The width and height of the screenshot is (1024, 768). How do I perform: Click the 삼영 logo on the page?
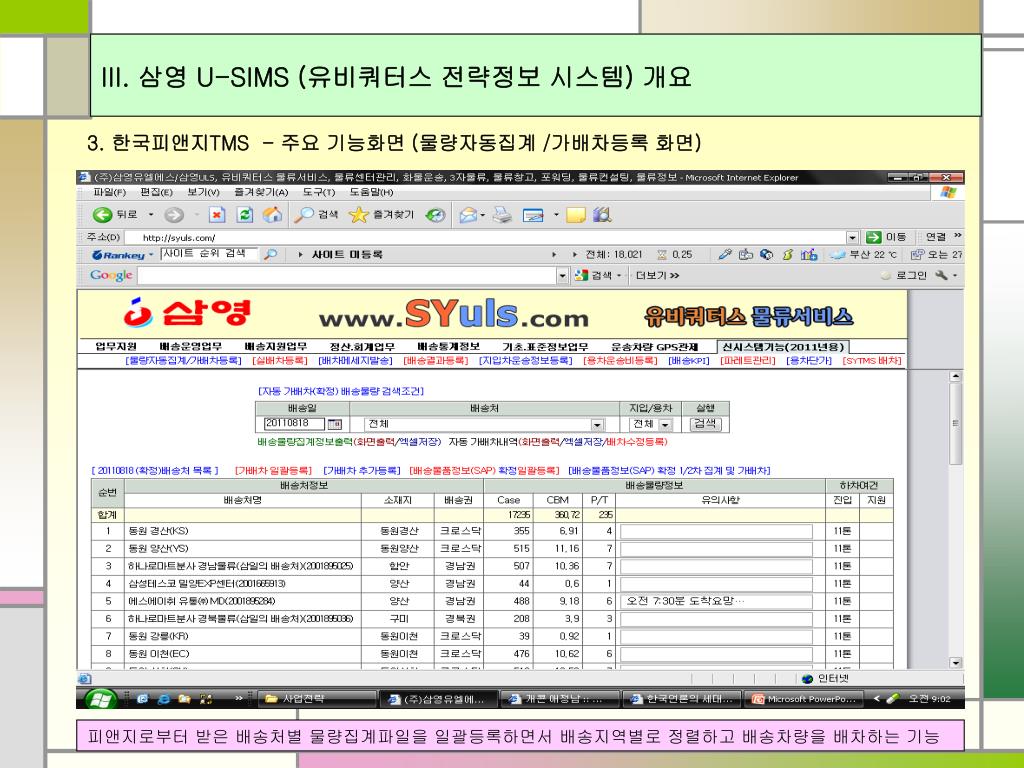(187, 313)
